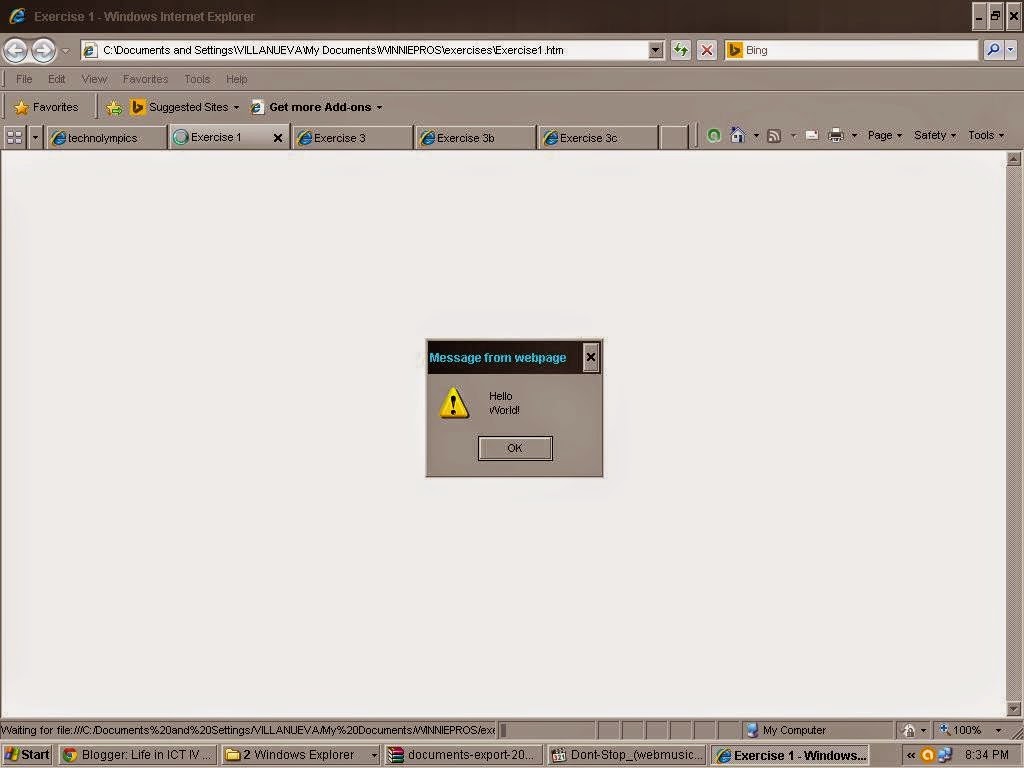
Task: Click the Start button
Action: coord(27,755)
